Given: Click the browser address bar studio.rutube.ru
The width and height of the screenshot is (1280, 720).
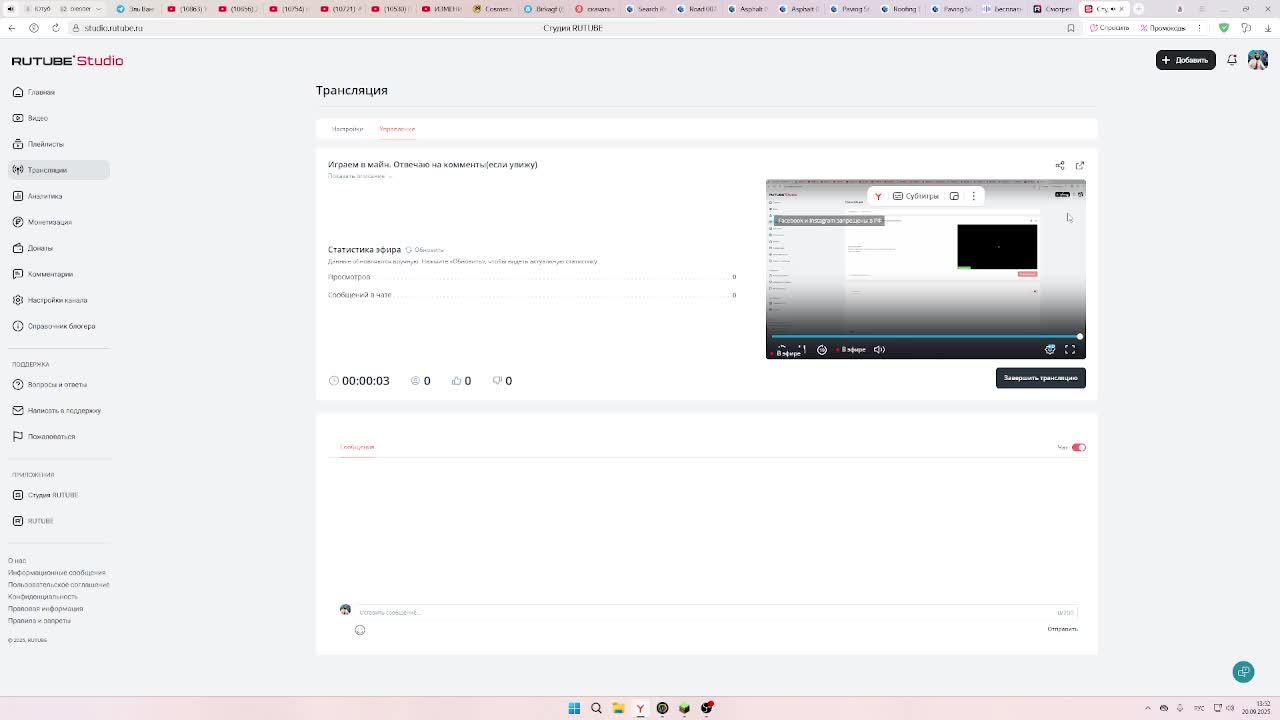Looking at the screenshot, I should pyautogui.click(x=113, y=28).
